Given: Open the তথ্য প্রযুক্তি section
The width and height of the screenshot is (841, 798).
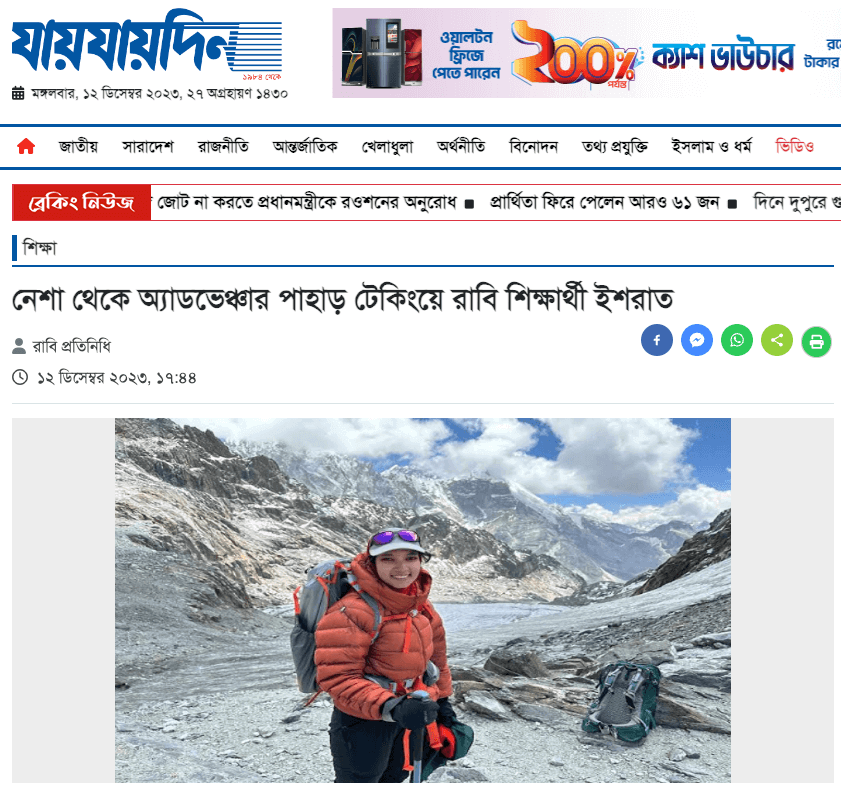Looking at the screenshot, I should [x=615, y=146].
